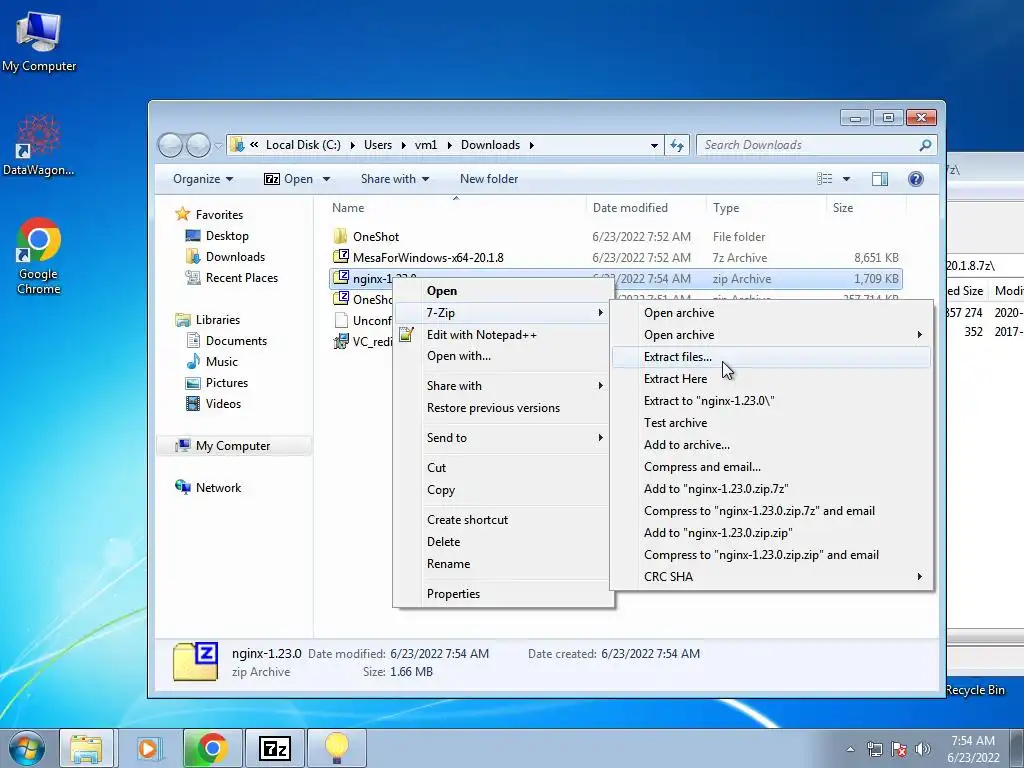The width and height of the screenshot is (1024, 768).
Task: Click the OneShot folder icon
Action: point(340,236)
